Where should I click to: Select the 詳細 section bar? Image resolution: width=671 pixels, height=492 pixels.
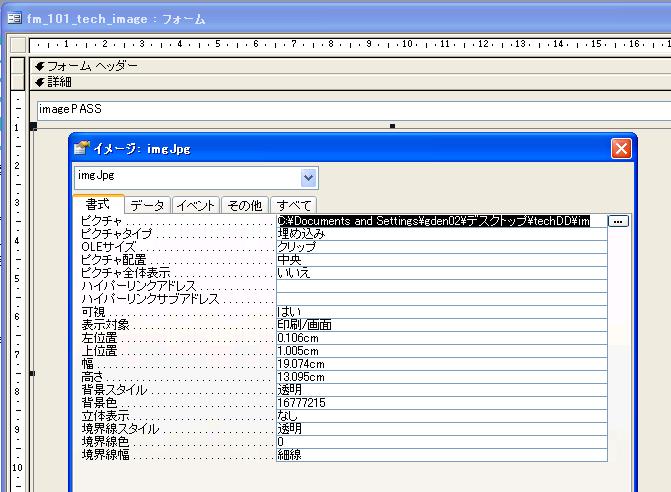tap(60, 81)
